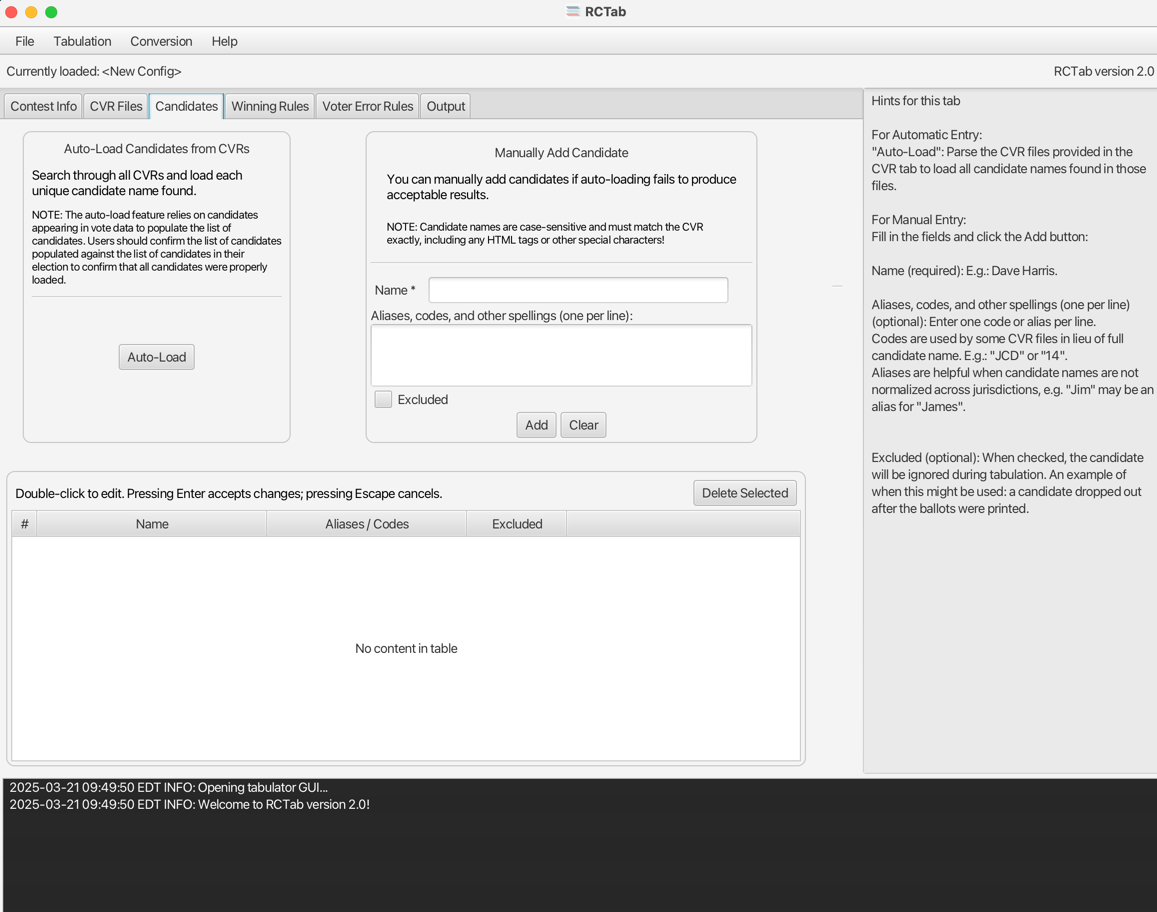
Task: Click the Add candidate button
Action: tap(536, 425)
